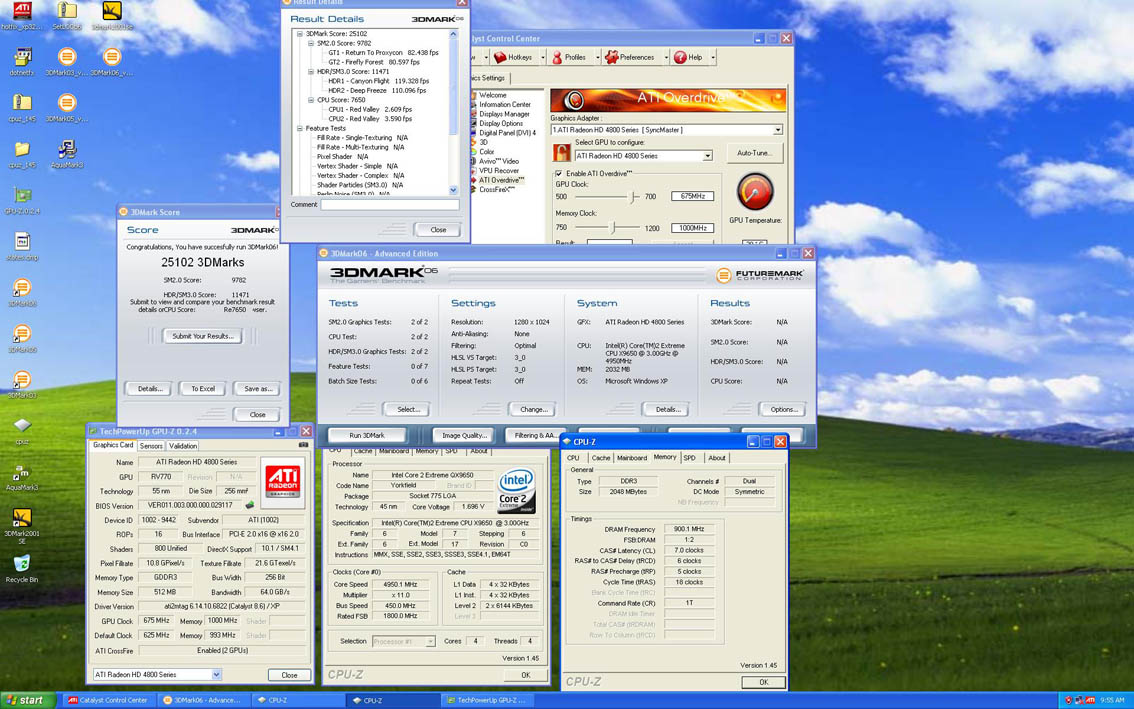Screen dimensions: 1134x709
Task: Click Result Details scrollbar down arrow
Action: [453, 190]
